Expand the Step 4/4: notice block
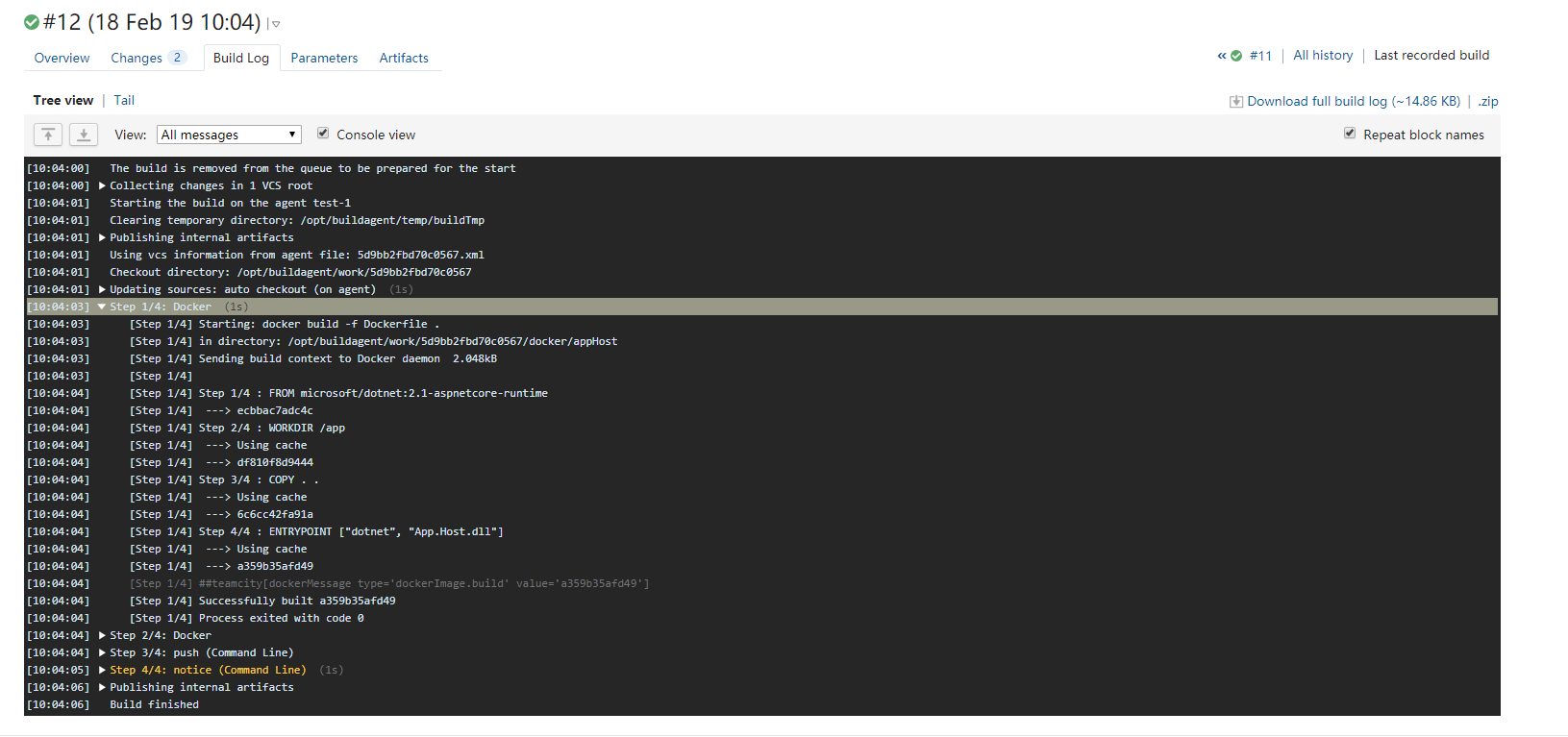 102,670
